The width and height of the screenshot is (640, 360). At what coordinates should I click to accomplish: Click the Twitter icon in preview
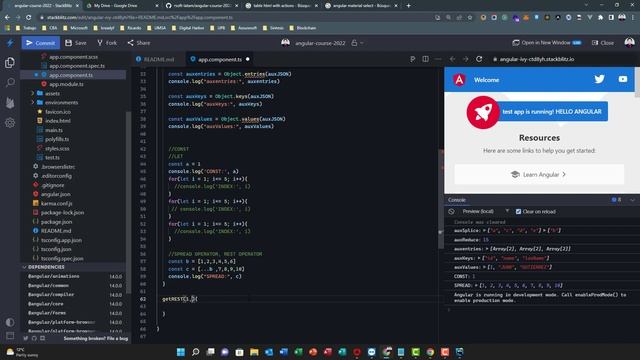click(599, 79)
